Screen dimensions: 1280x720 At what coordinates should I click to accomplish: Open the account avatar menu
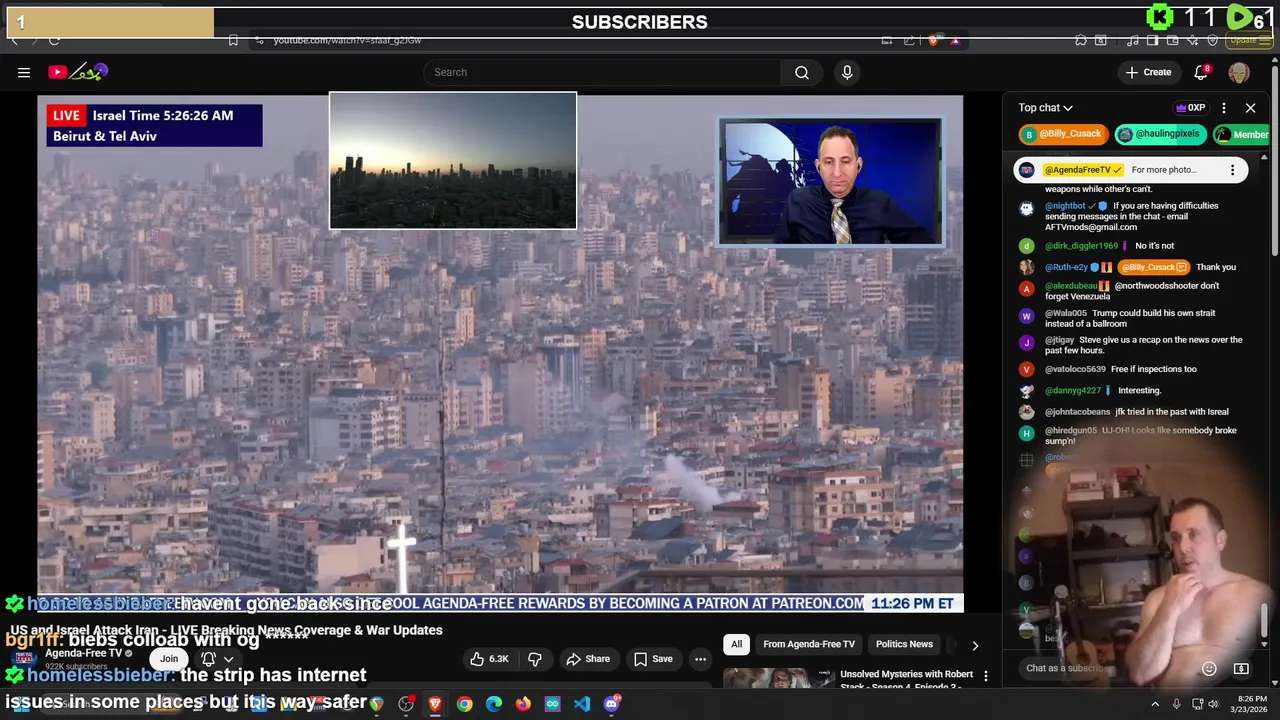point(1239,72)
